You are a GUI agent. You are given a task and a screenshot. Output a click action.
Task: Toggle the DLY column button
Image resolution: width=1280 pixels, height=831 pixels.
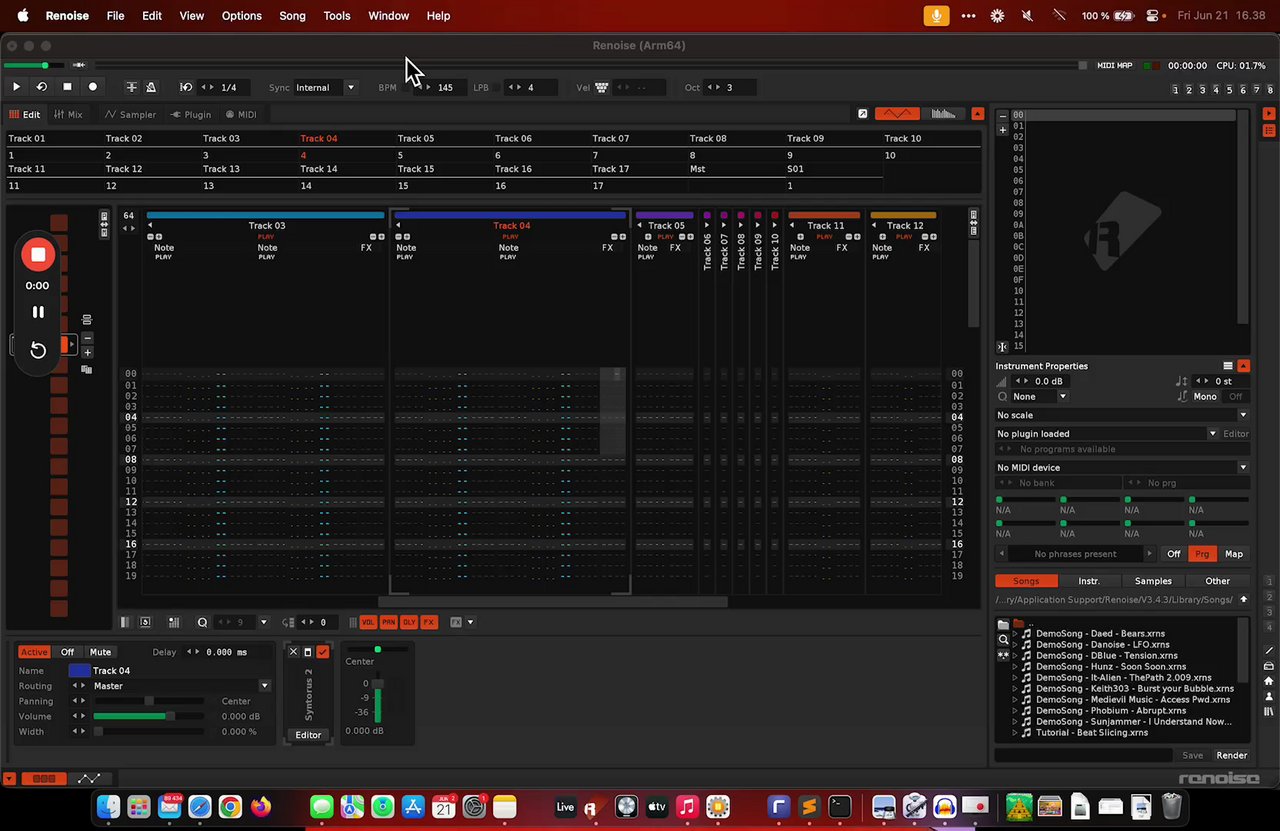pos(408,622)
